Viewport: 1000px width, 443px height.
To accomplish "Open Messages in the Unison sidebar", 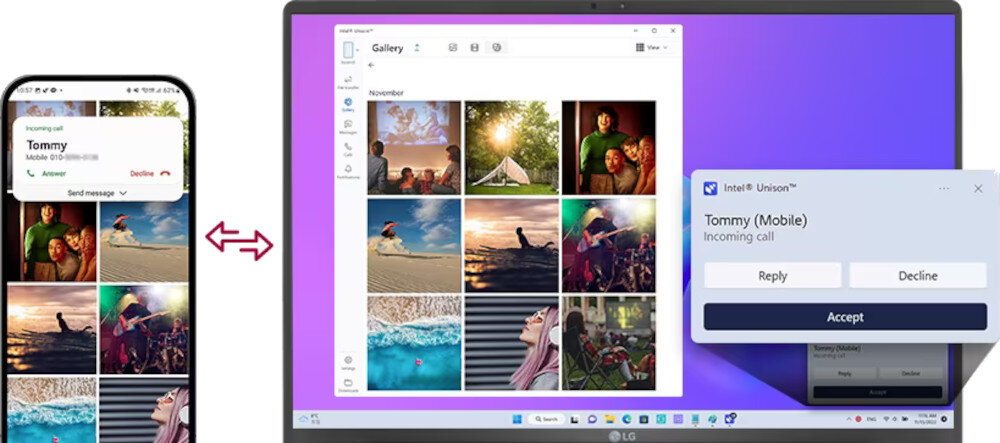I will tap(348, 127).
